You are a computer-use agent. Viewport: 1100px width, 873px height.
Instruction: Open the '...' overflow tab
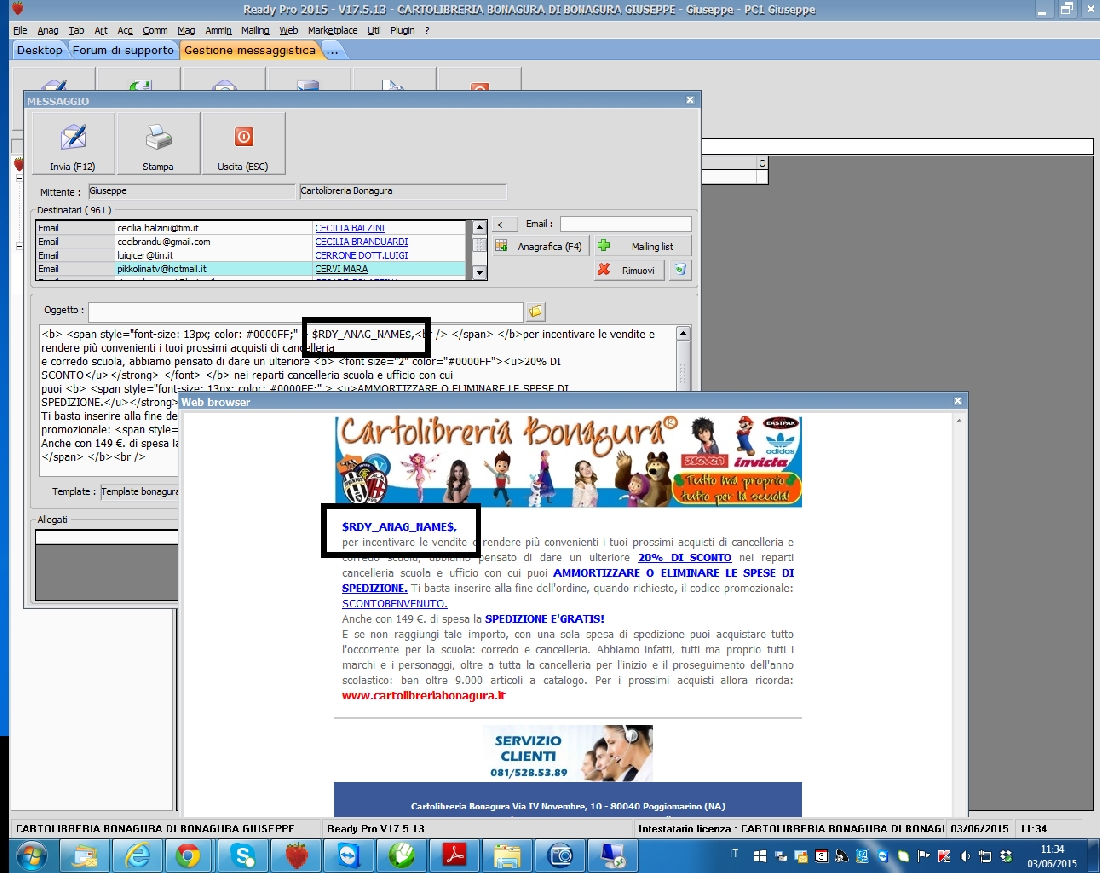click(x=333, y=51)
